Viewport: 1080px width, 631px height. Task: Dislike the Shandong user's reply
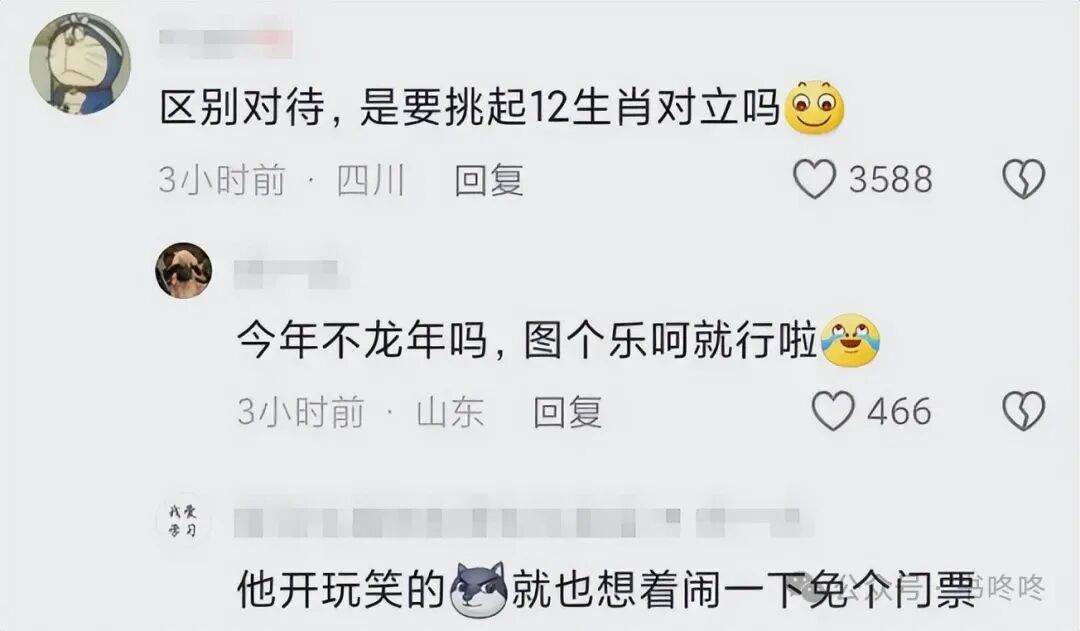point(1024,411)
